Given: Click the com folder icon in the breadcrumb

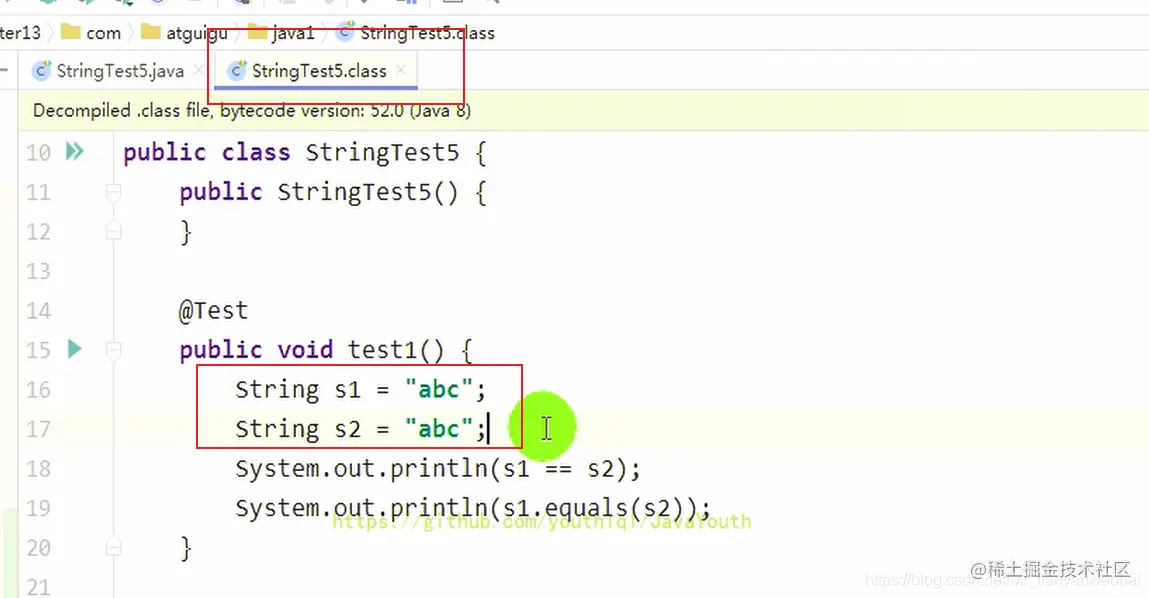Looking at the screenshot, I should (x=70, y=32).
